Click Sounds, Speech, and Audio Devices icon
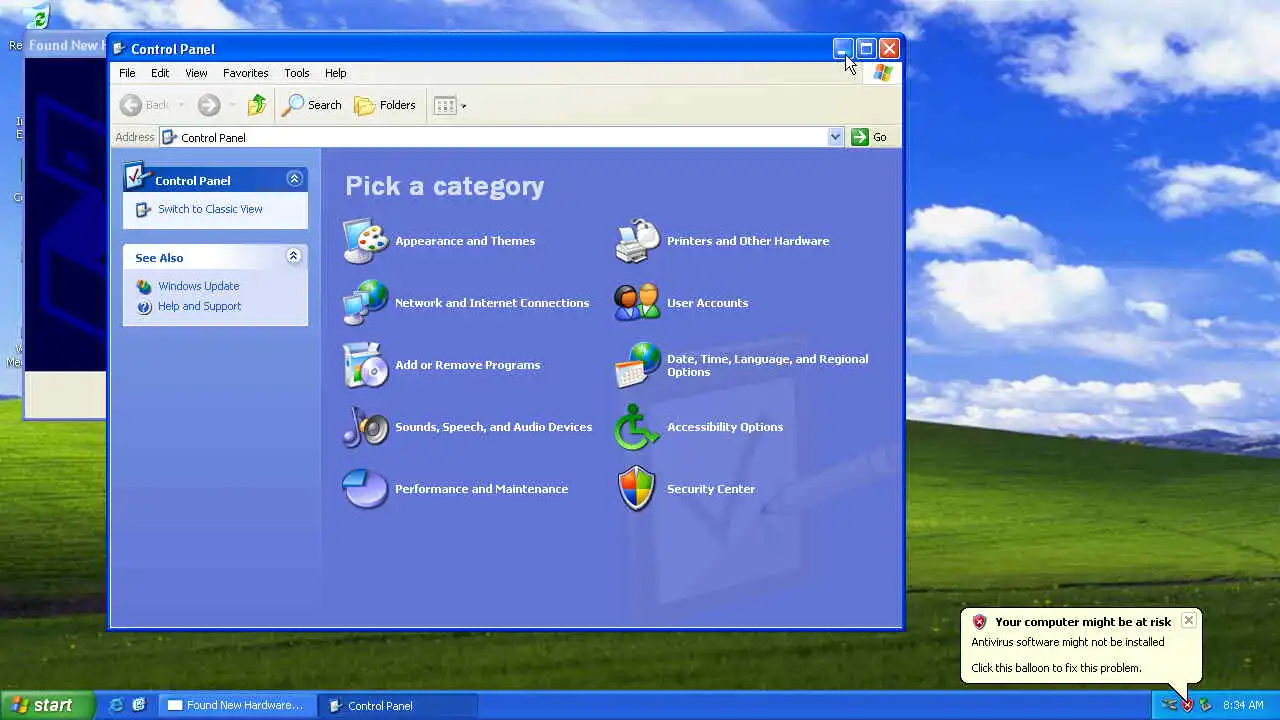 (x=365, y=427)
